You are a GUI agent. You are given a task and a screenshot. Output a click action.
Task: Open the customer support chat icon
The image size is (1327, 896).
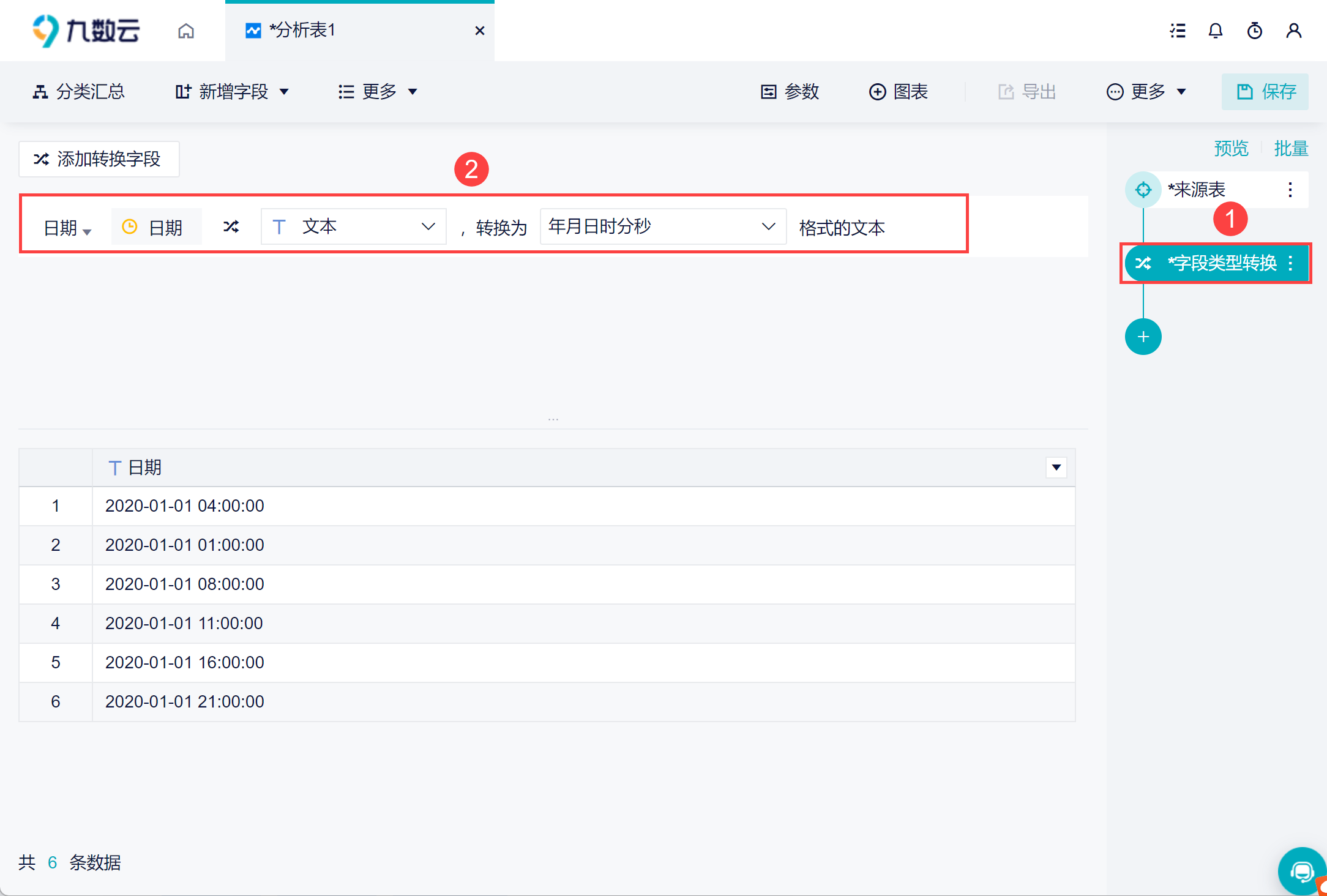point(1301,871)
